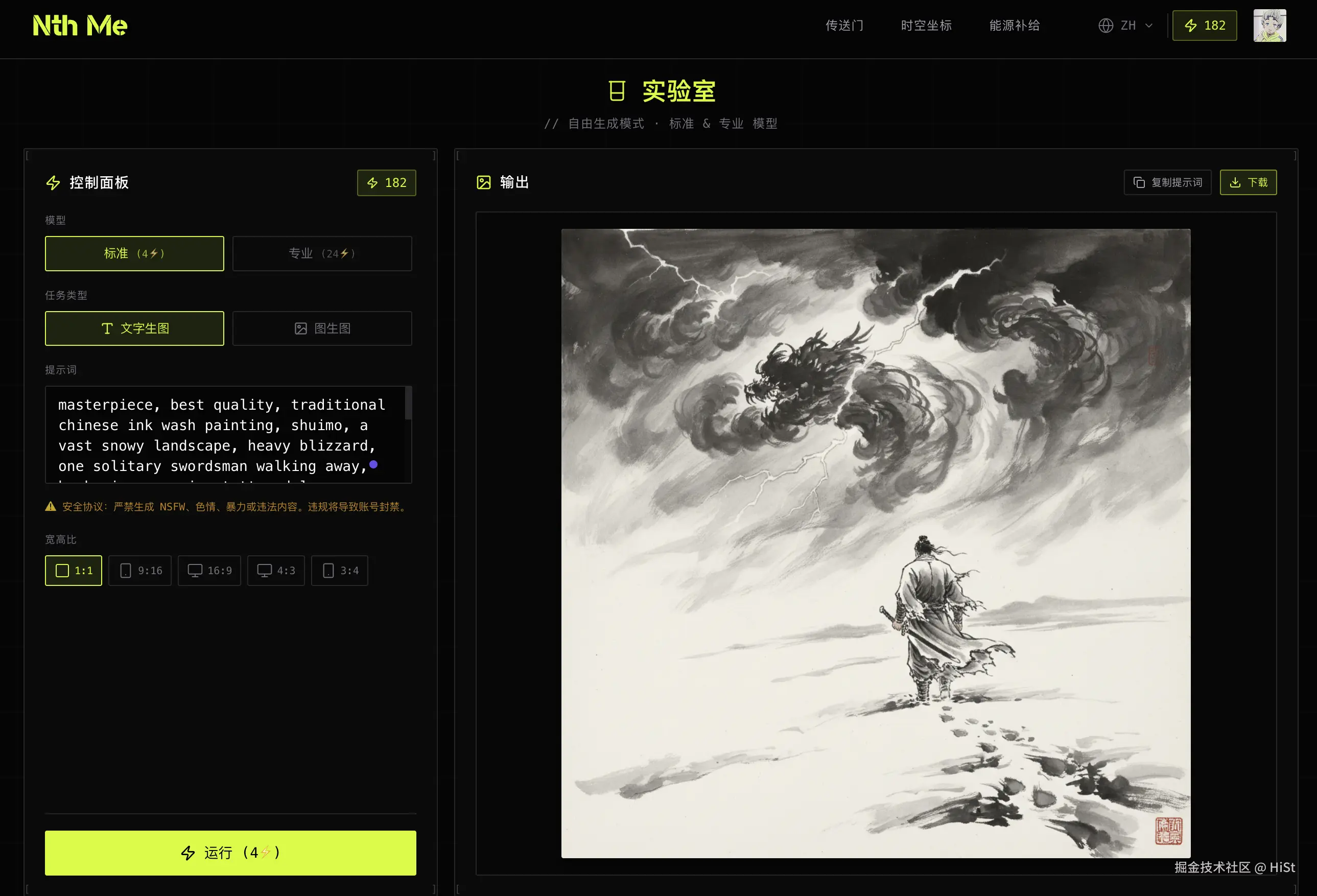Click the globe language icon in the navbar
1317x896 pixels.
point(1106,26)
